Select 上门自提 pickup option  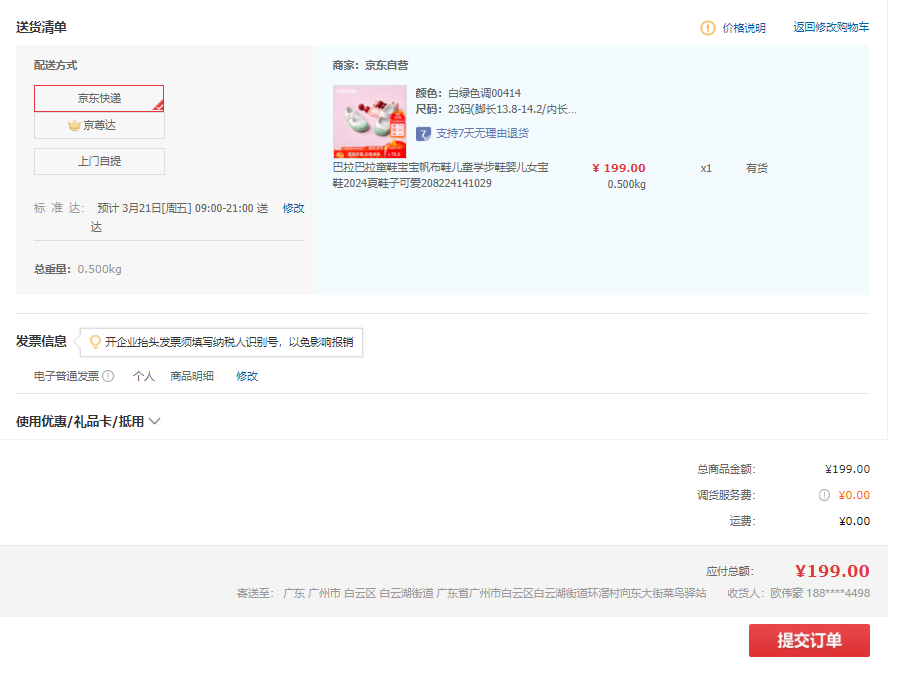pyautogui.click(x=99, y=160)
